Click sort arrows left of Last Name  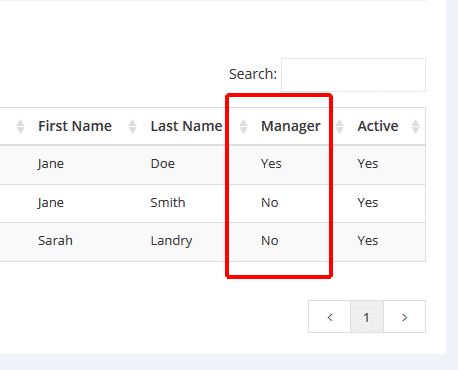tap(132, 126)
